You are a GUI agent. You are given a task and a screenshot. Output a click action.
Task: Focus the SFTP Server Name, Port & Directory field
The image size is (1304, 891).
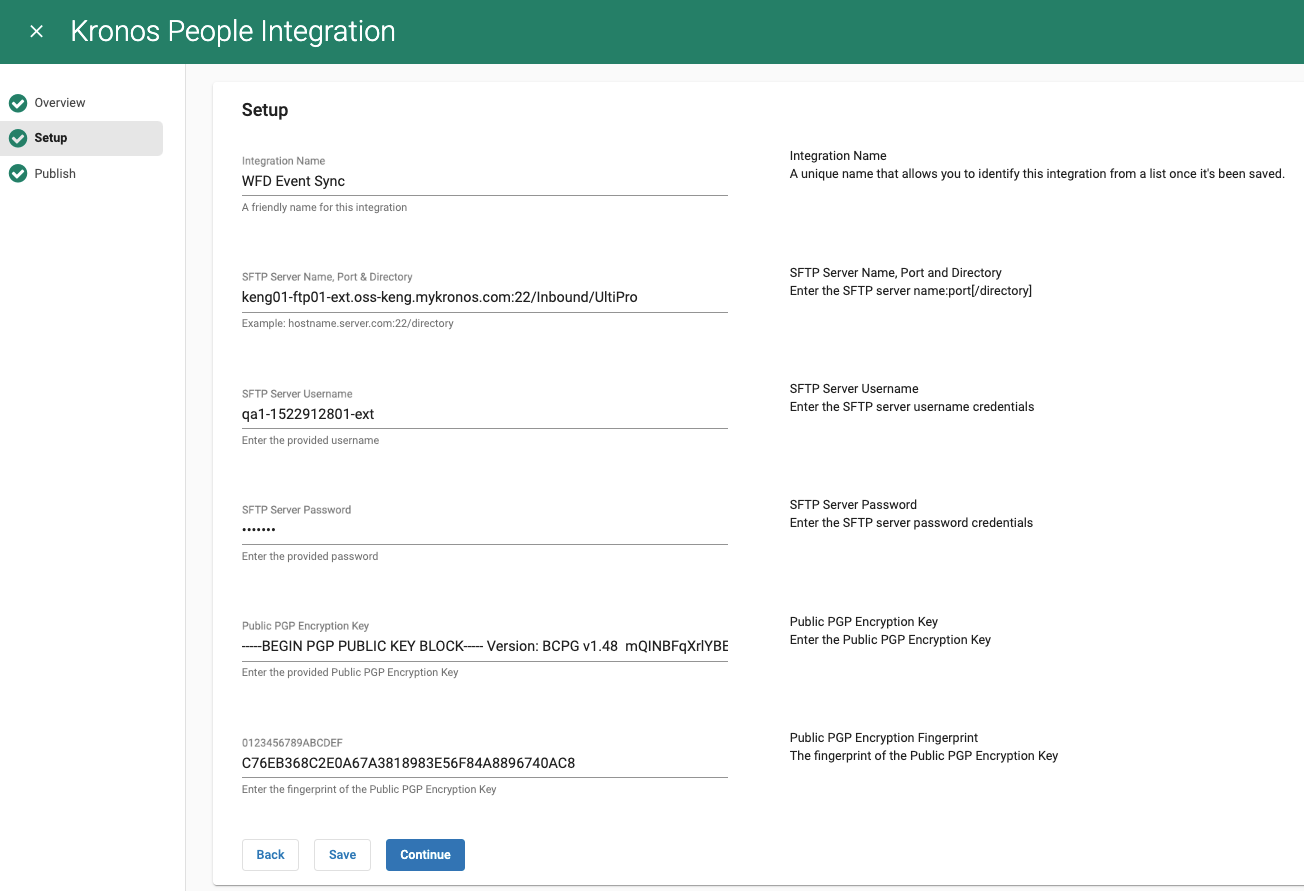click(484, 298)
